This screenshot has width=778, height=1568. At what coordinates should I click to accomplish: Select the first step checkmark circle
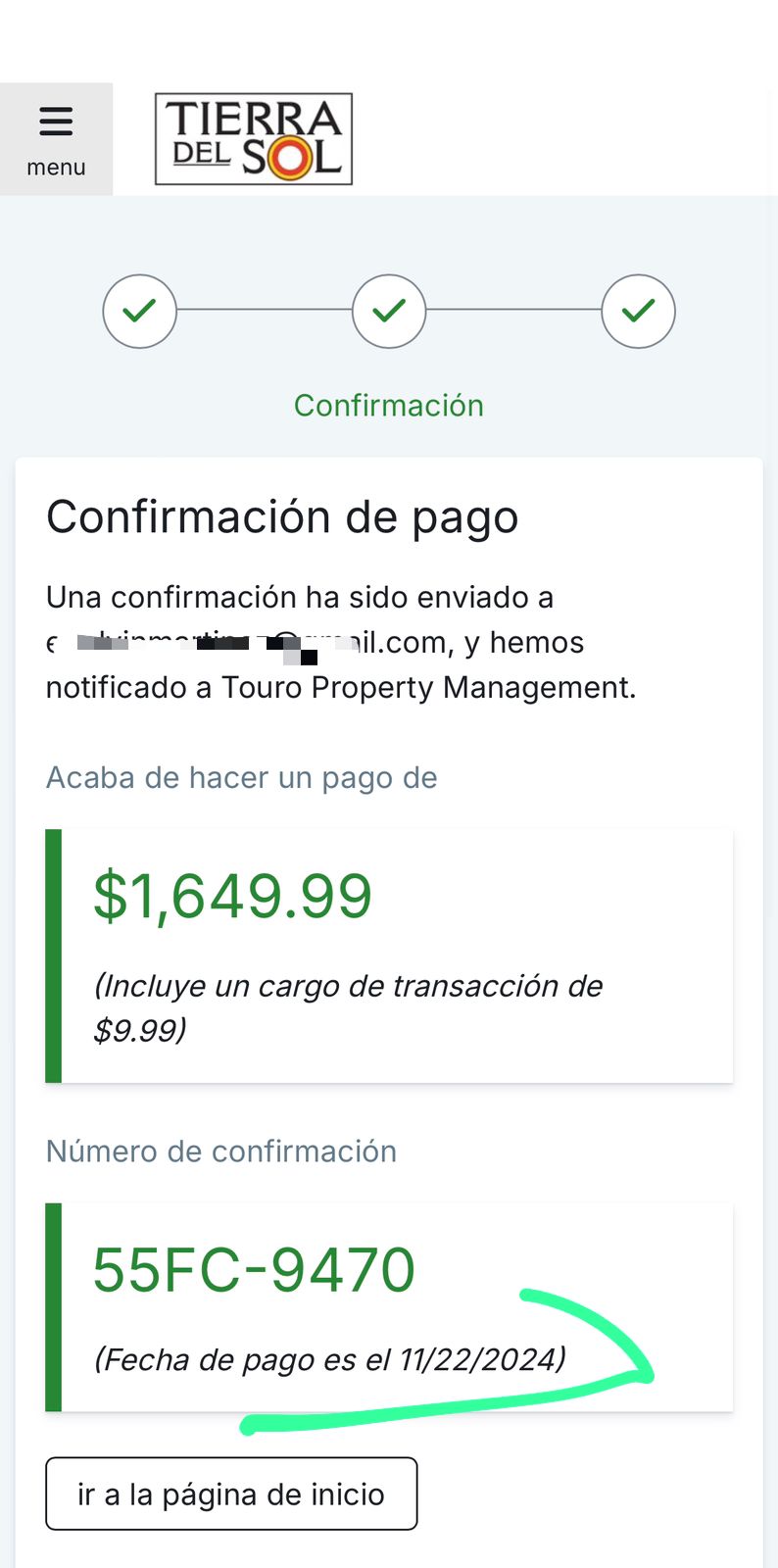[x=140, y=312]
